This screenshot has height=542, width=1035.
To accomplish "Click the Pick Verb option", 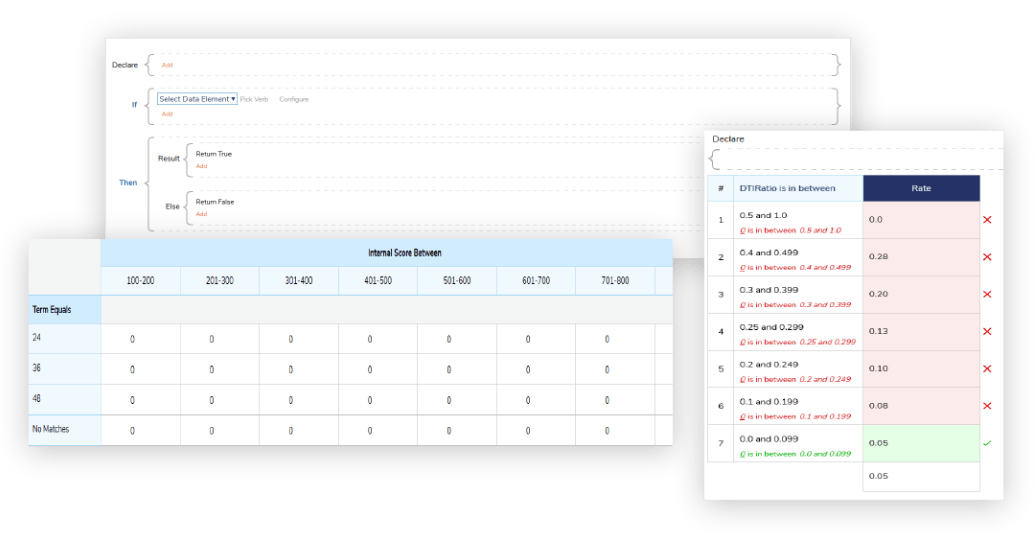I will [x=254, y=99].
